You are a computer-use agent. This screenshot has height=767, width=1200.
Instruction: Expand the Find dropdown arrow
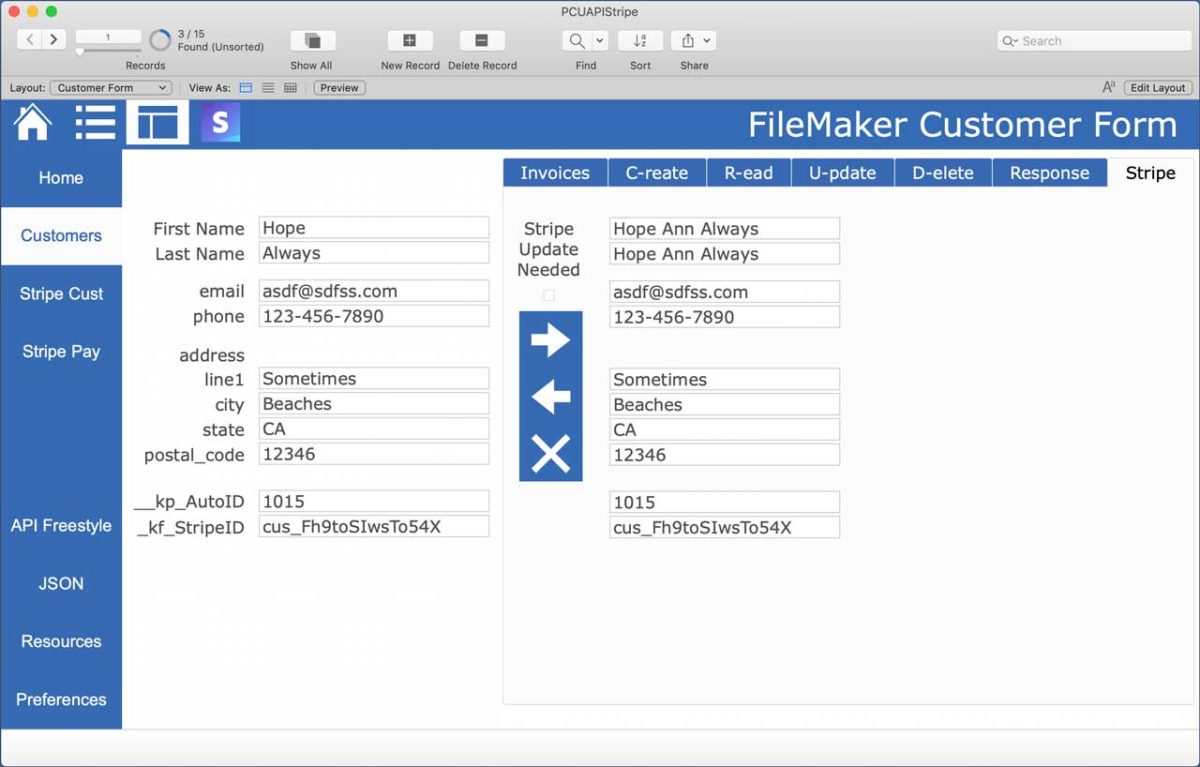click(600, 41)
